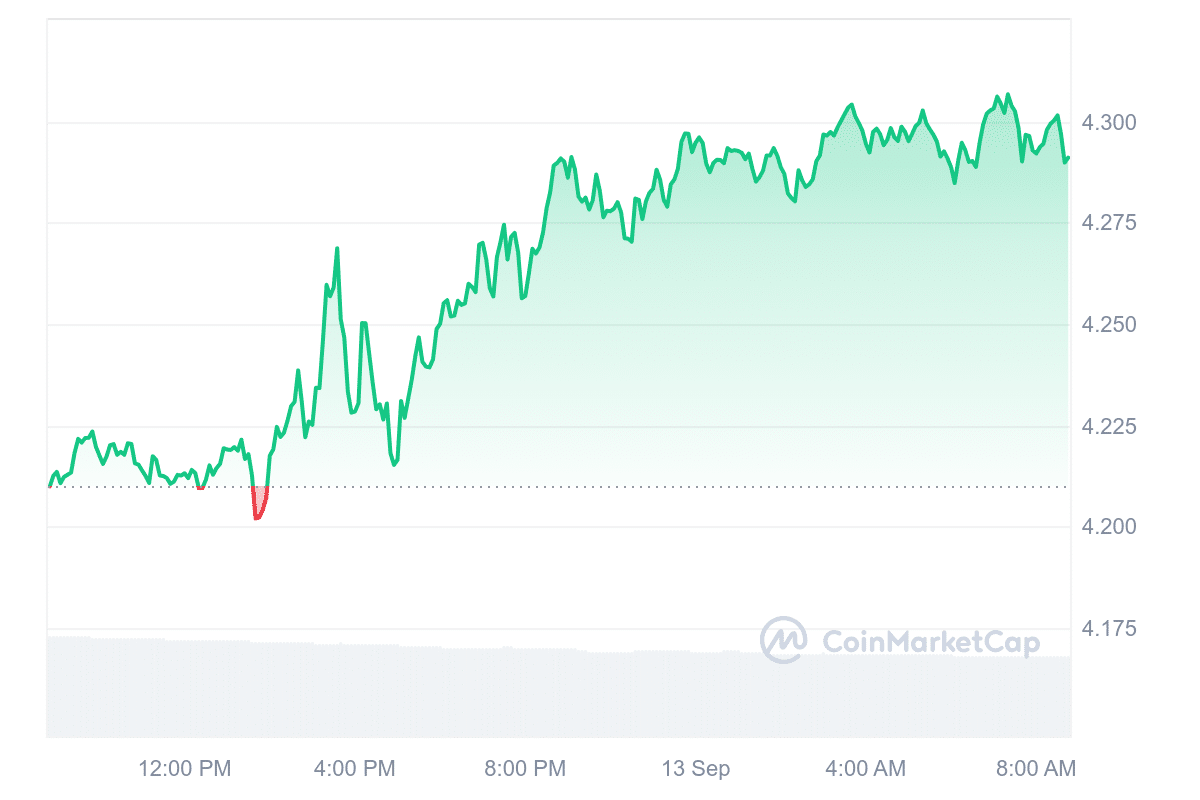Click the gray volume area above 12:00 PM

(184, 690)
